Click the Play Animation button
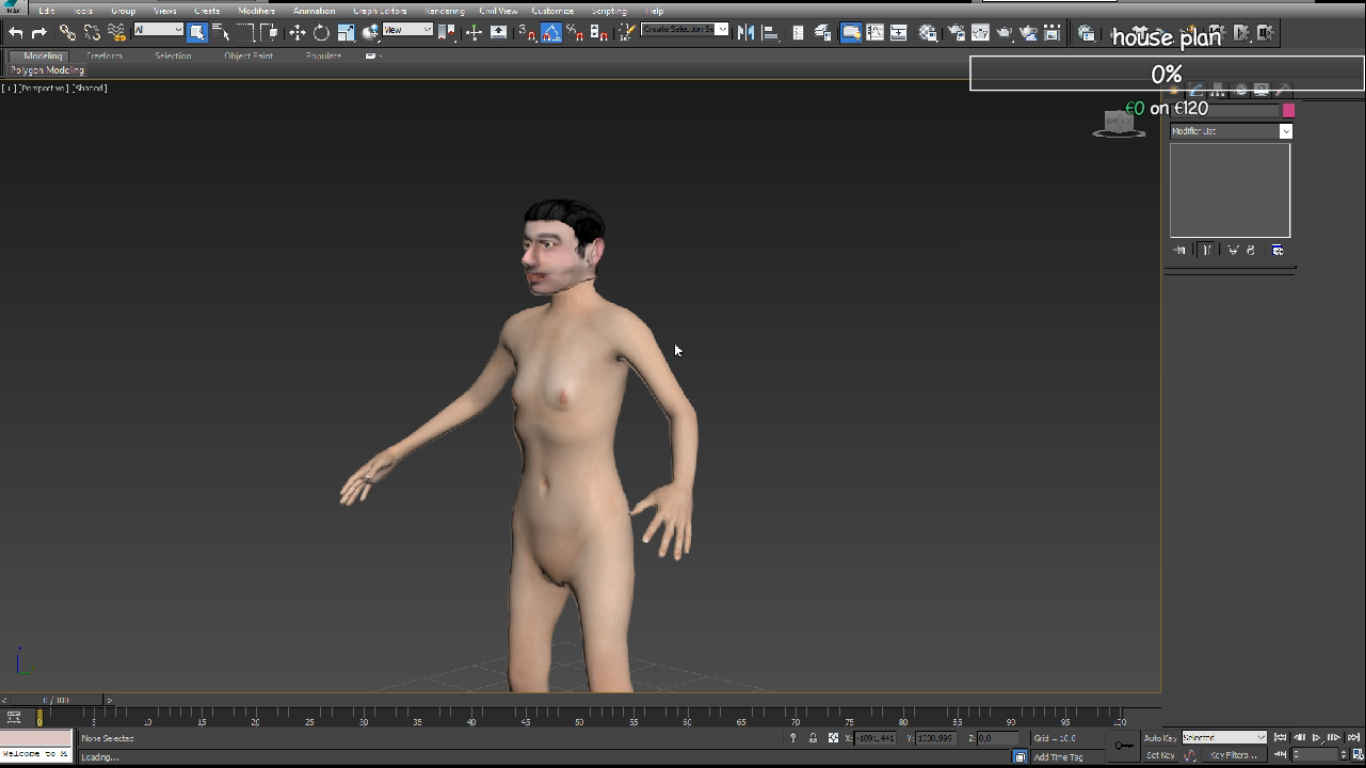1366x768 pixels. pyautogui.click(x=1316, y=738)
